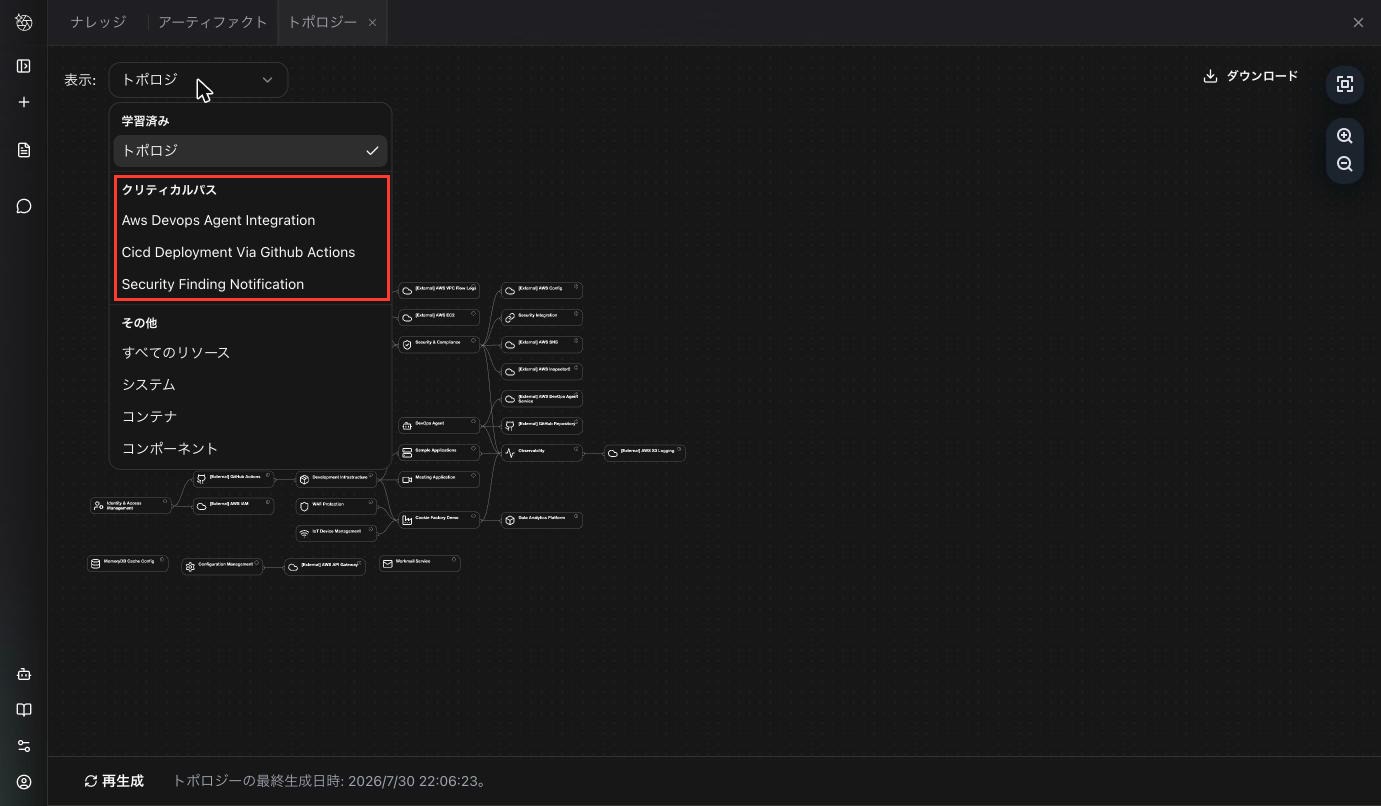
Task: Select the IoT Device Management node
Action: click(x=336, y=533)
